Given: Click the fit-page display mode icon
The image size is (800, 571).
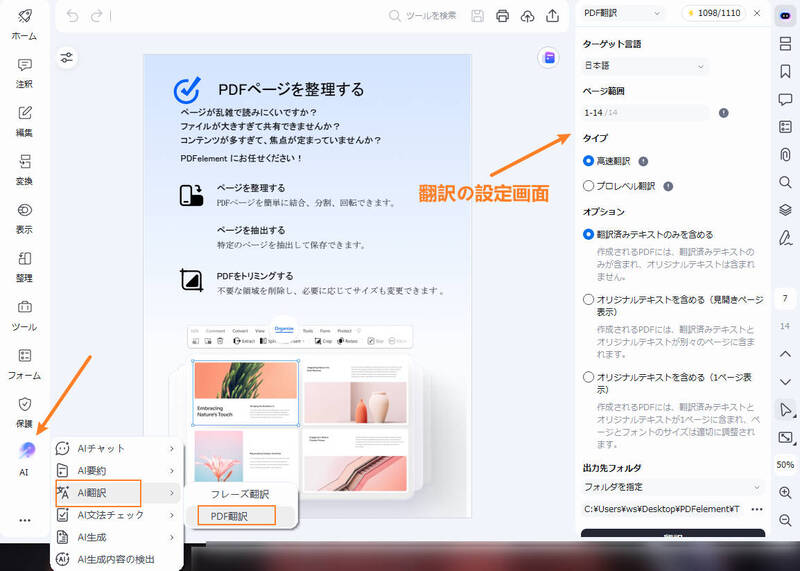Looking at the screenshot, I should pyautogui.click(x=786, y=437).
